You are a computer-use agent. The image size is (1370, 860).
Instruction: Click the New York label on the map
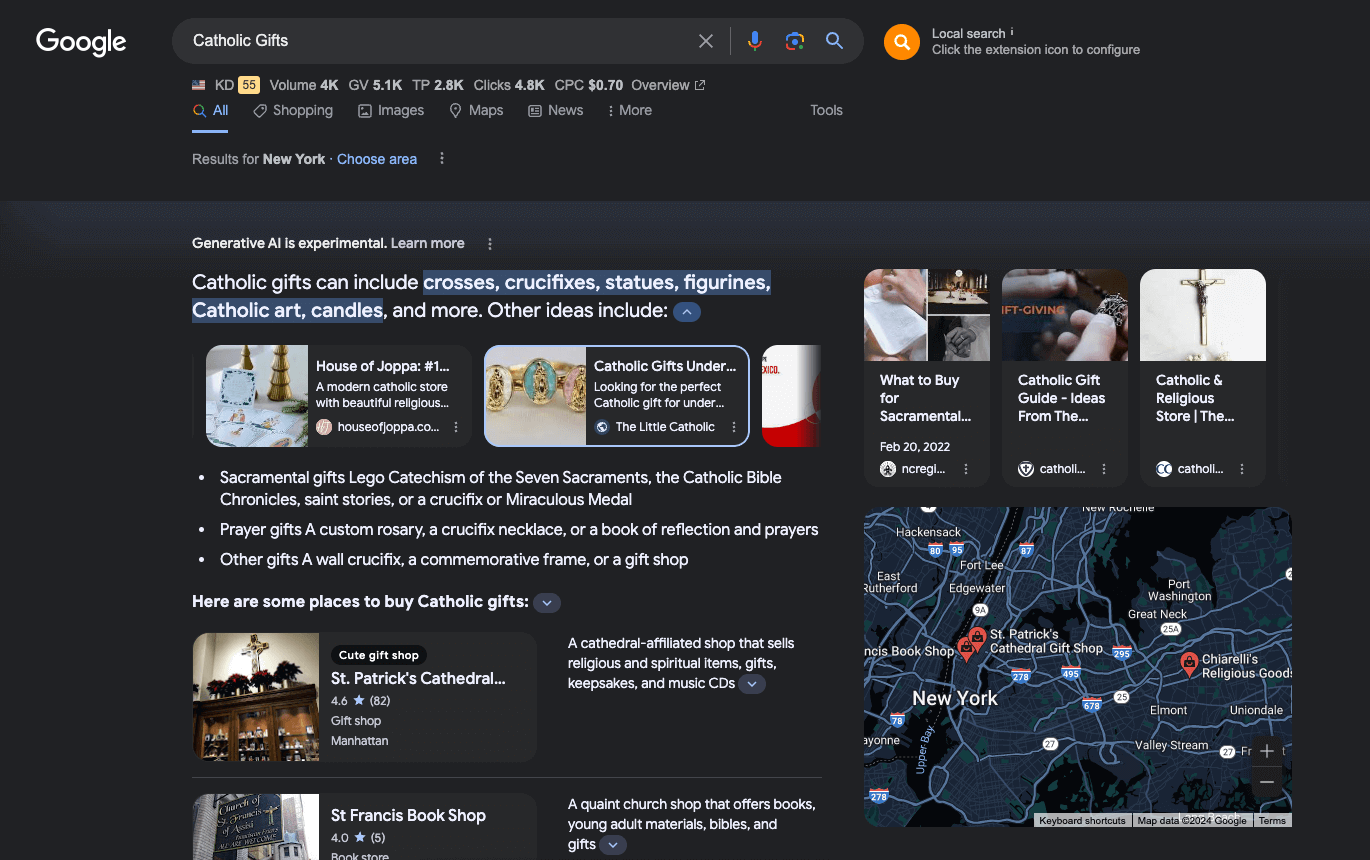954,698
